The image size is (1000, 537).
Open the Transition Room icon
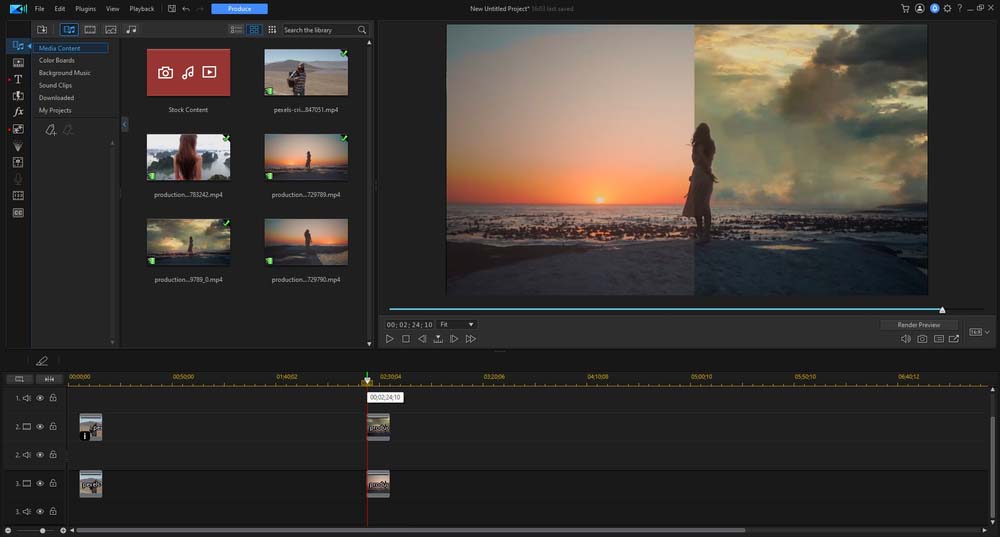pyautogui.click(x=18, y=96)
